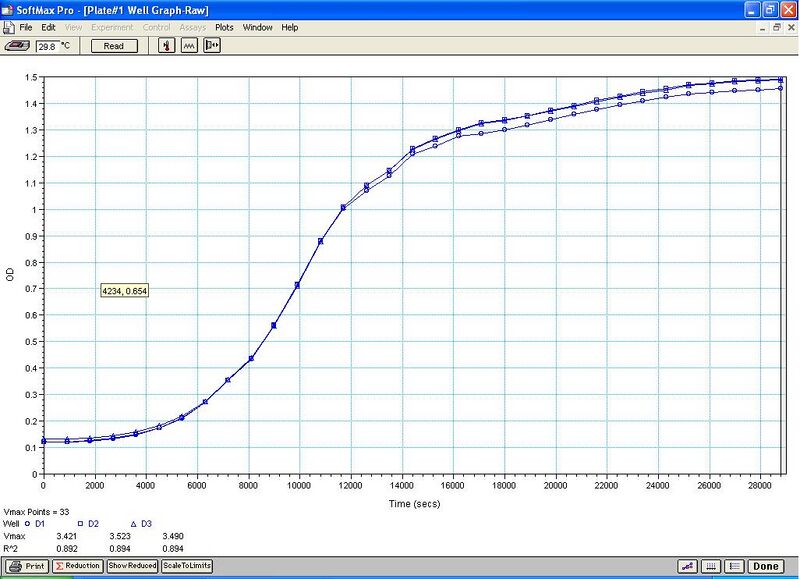Click the drawer open/close icon
The width and height of the screenshot is (800, 579).
212,45
